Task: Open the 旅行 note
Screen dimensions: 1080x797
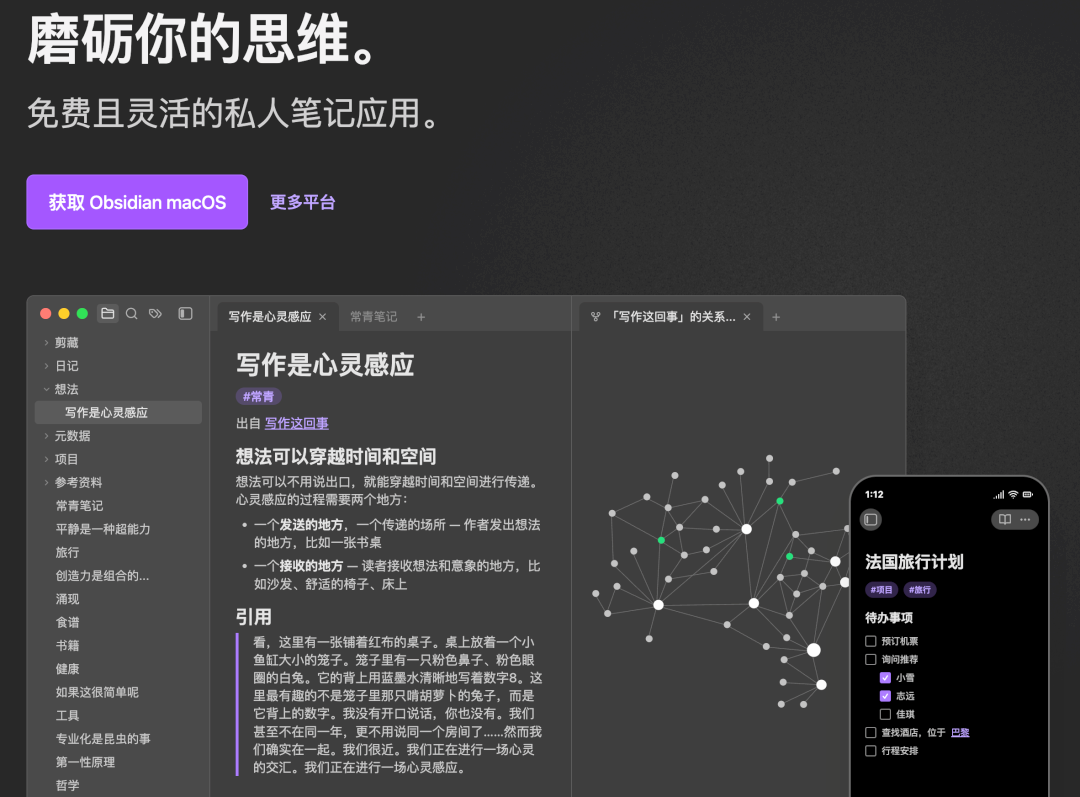Action: (68, 552)
